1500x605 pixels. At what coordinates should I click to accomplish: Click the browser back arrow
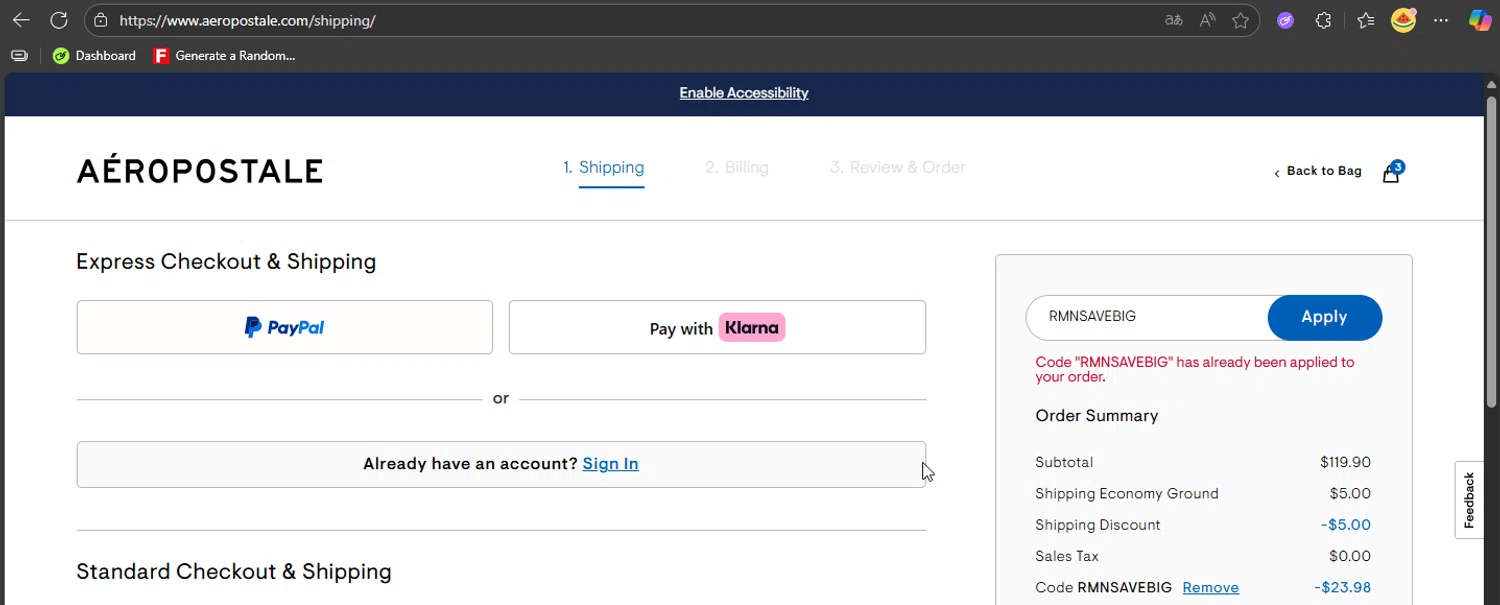point(21,20)
